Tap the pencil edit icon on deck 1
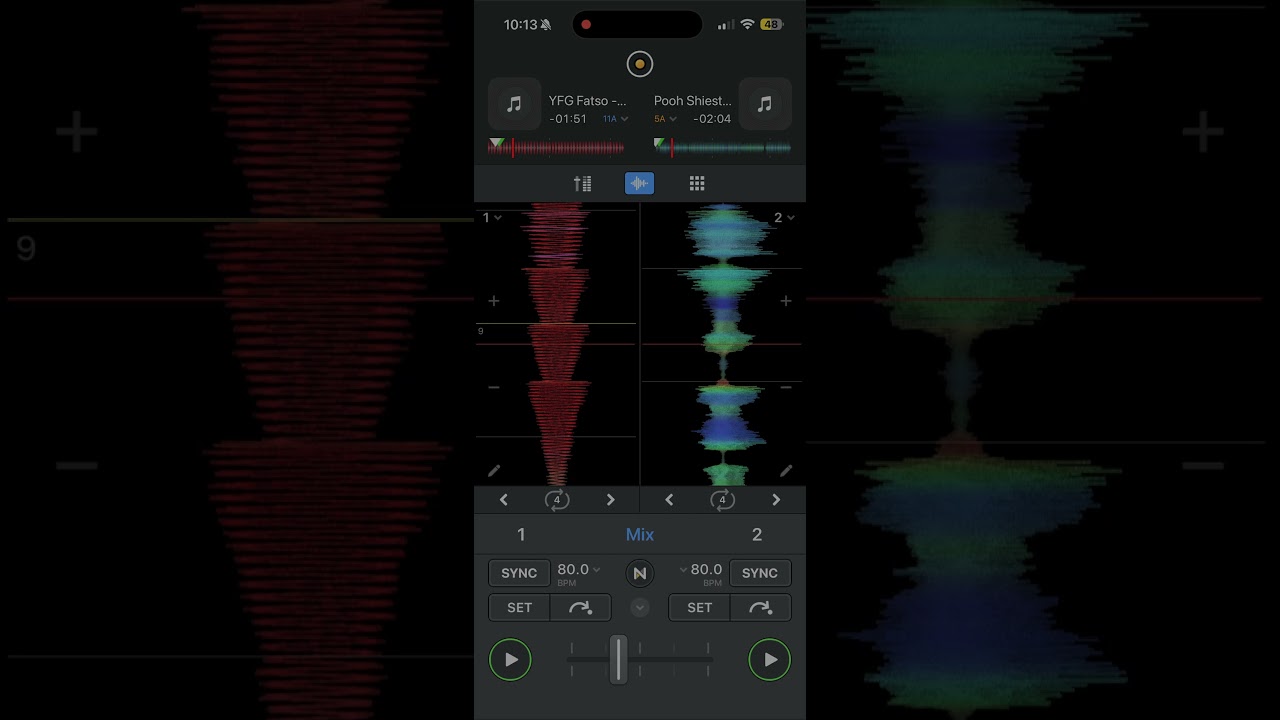 (494, 470)
